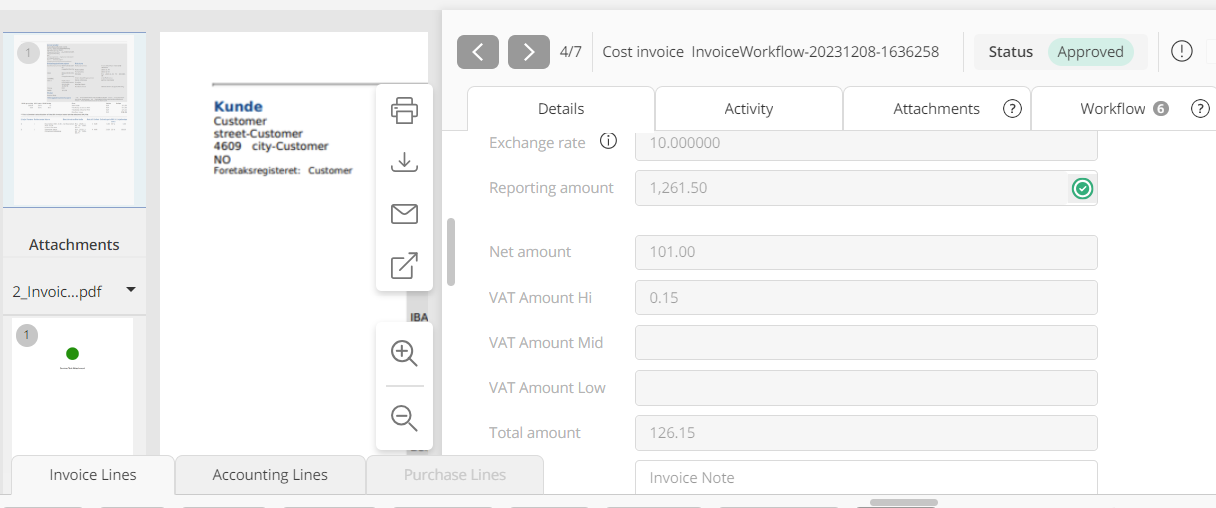
Task: Click the Exchange rate info icon
Action: pos(608,142)
